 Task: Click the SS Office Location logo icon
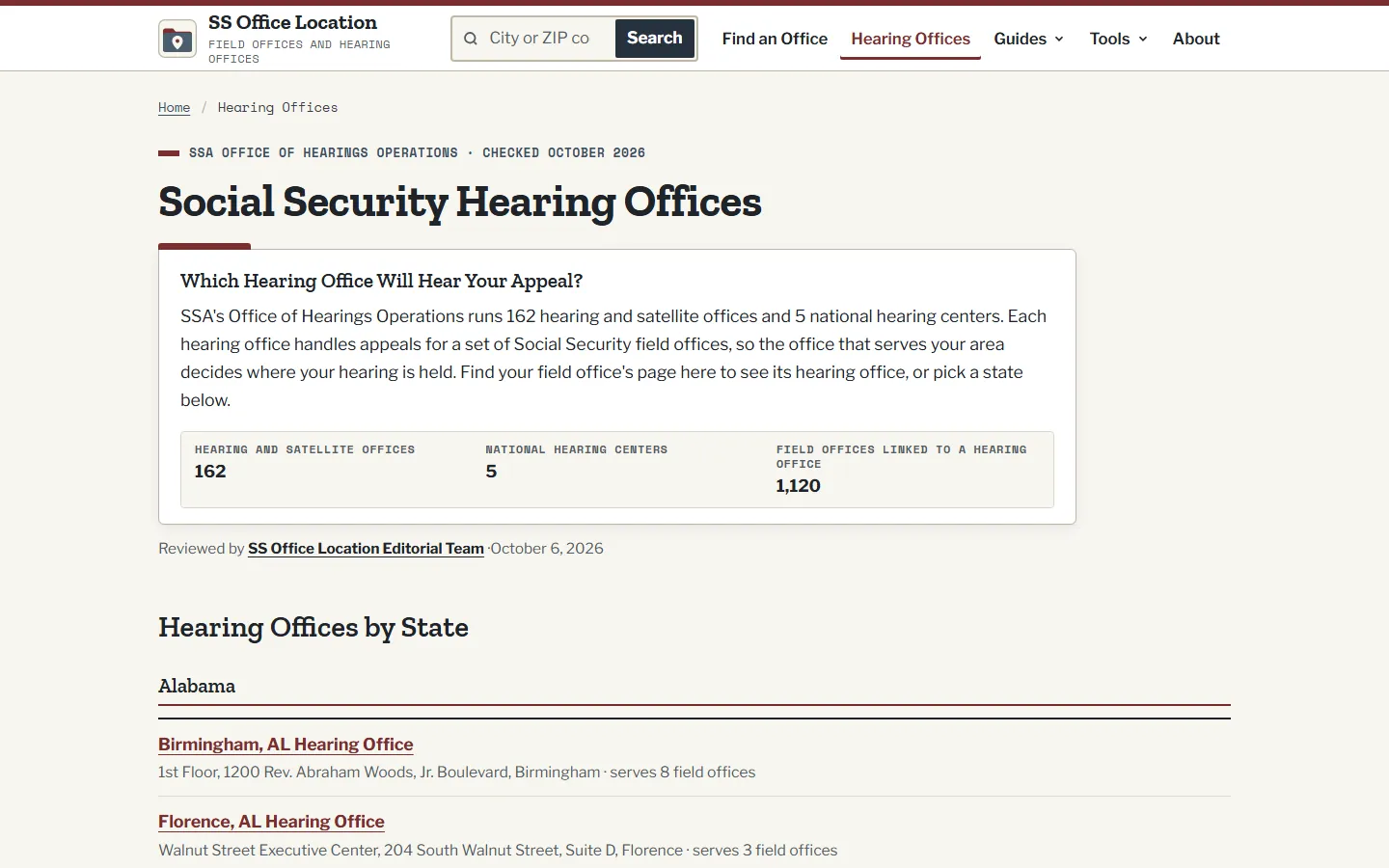[177, 39]
